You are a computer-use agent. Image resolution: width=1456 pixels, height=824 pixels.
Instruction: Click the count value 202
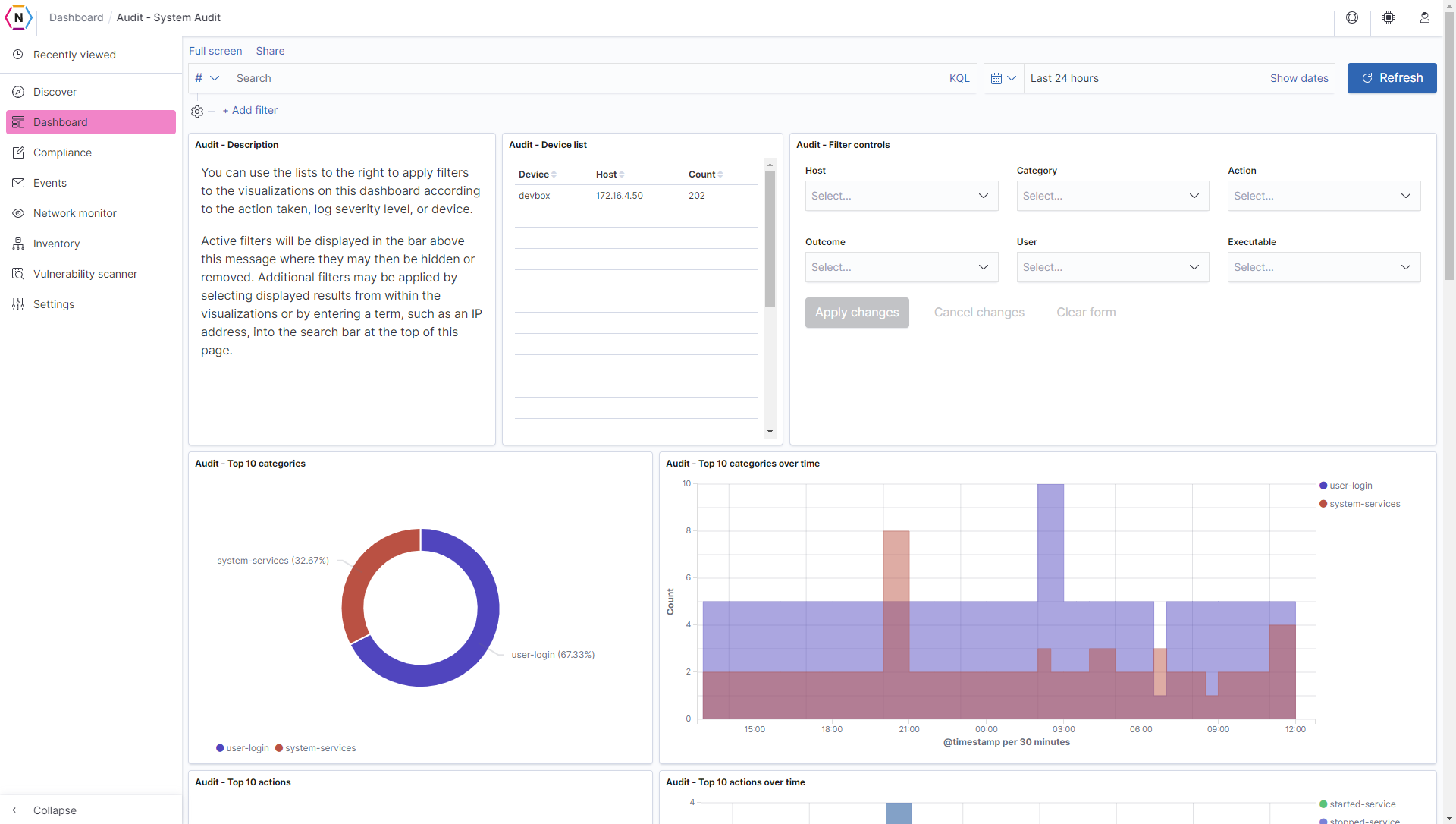click(x=696, y=196)
